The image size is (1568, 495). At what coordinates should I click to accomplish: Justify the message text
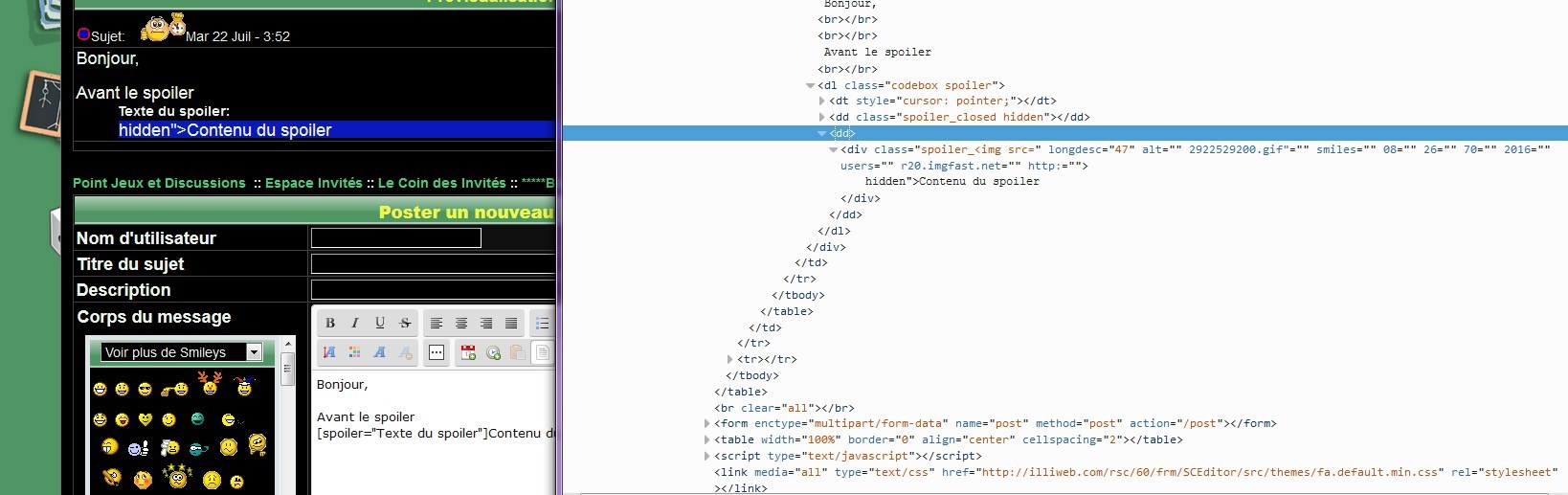click(511, 323)
